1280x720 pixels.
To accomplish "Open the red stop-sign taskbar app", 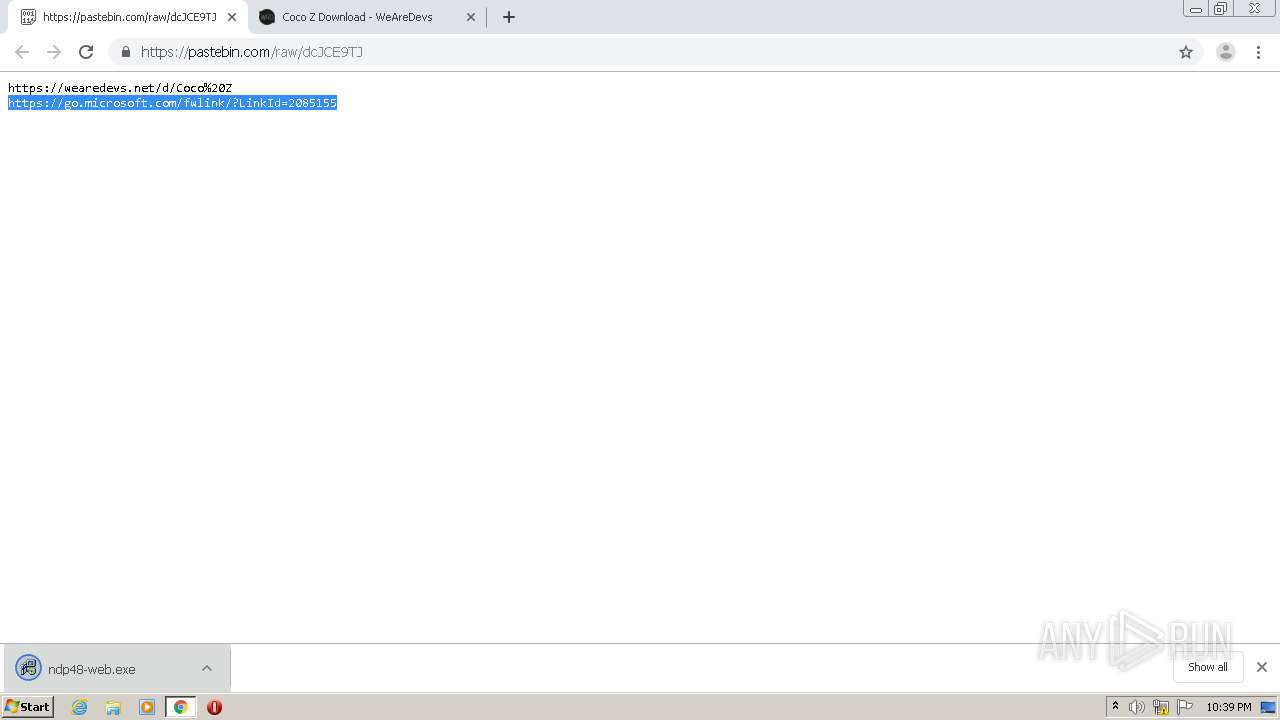I will pyautogui.click(x=214, y=707).
